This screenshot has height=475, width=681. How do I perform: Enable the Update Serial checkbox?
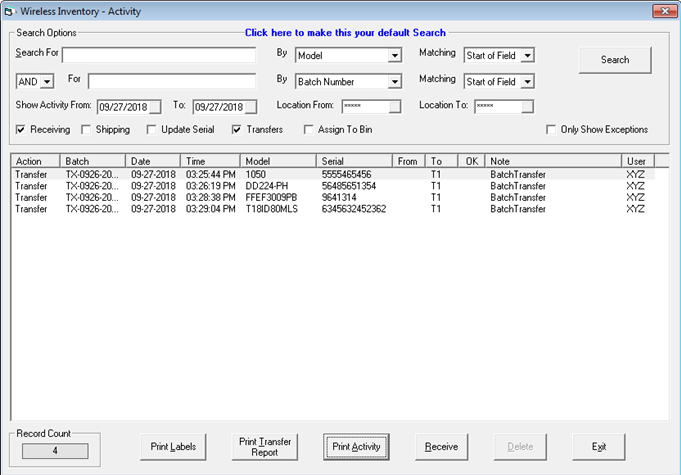pos(152,130)
